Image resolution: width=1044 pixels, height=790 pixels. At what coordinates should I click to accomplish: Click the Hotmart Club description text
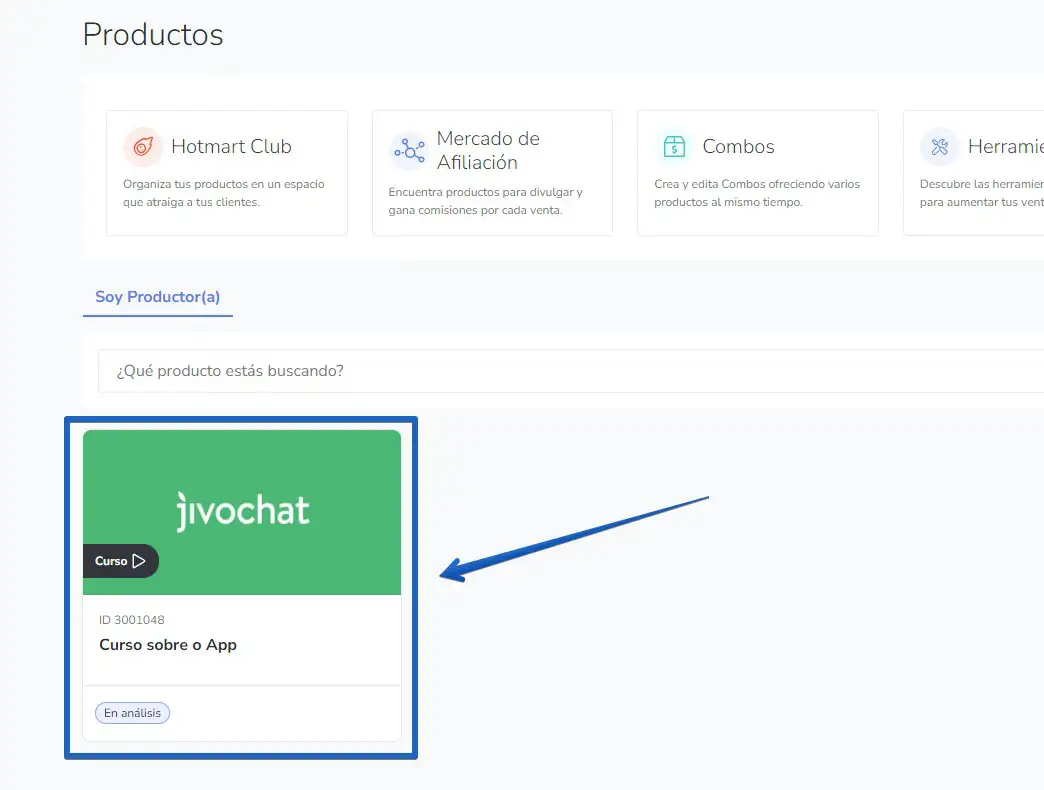224,193
